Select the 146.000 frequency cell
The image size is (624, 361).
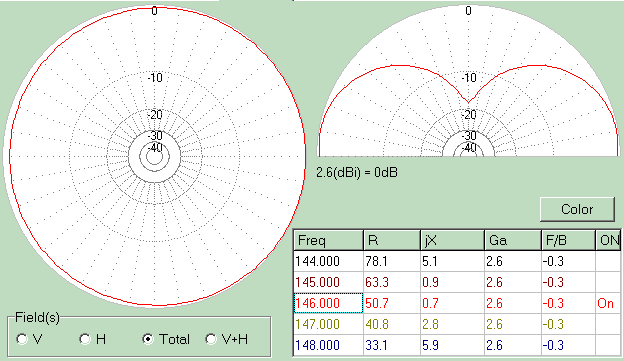pos(328,303)
